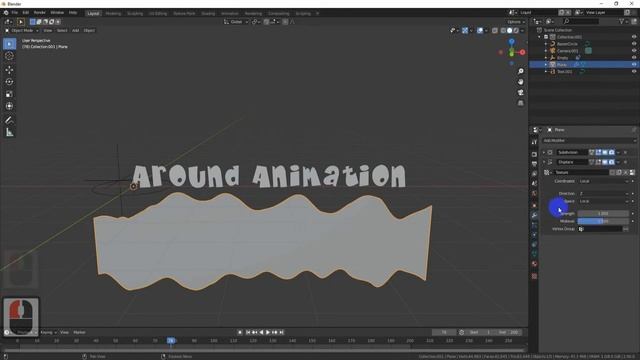640x360 pixels.
Task: Open the Render properties tab icon
Action: tap(534, 154)
